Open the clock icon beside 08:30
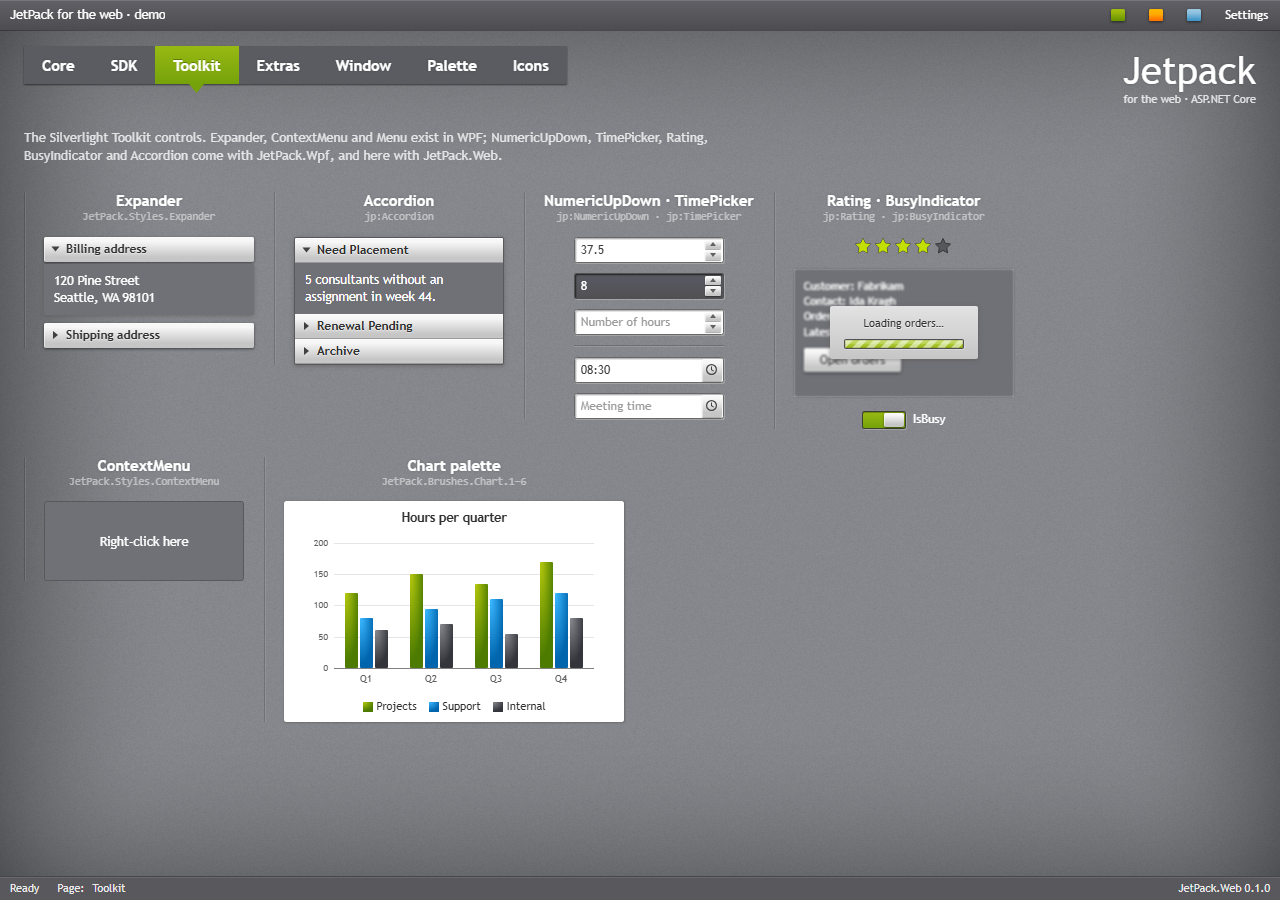The width and height of the screenshot is (1280, 900). click(x=711, y=370)
